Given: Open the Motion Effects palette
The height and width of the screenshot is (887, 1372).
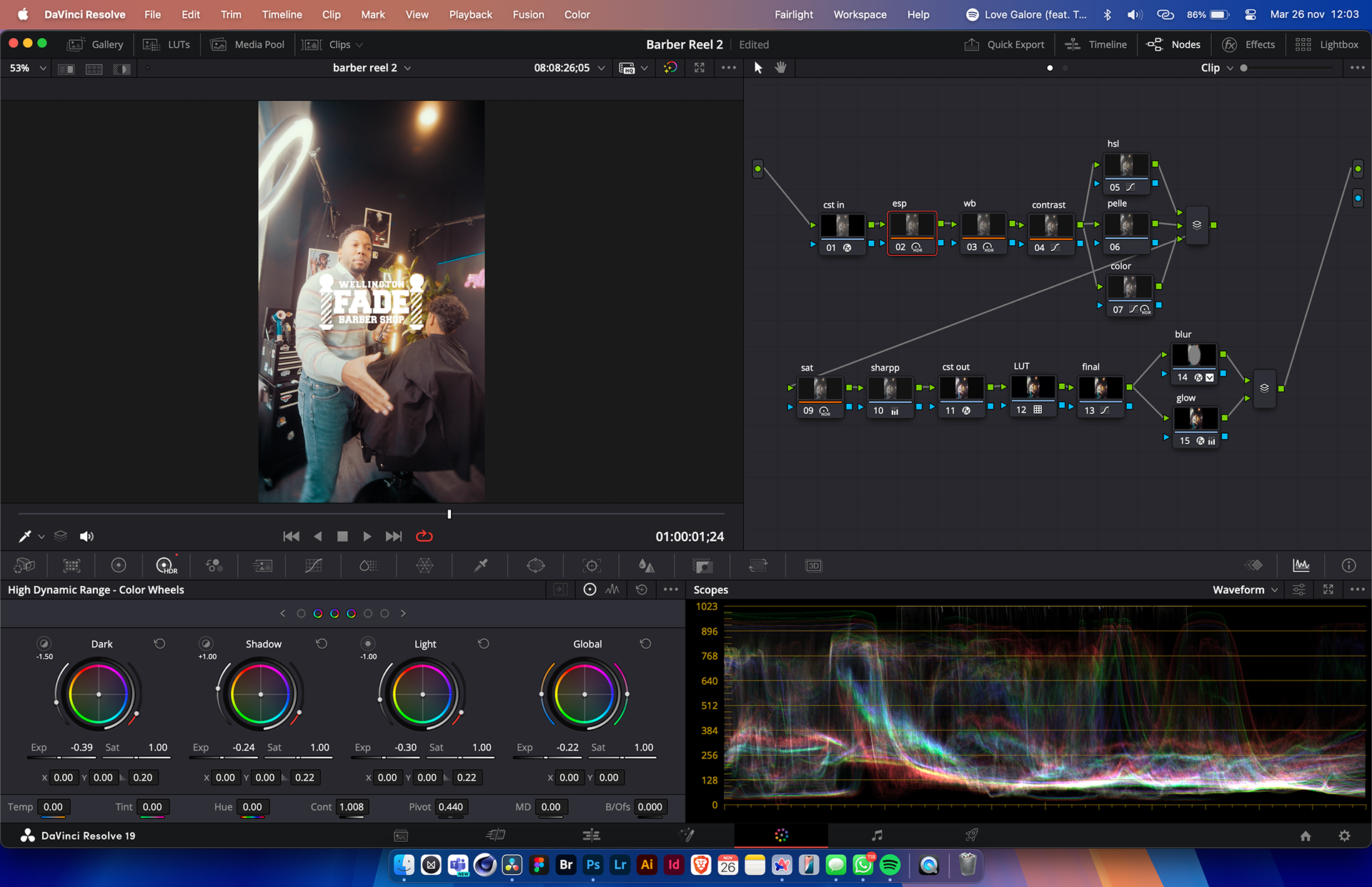Looking at the screenshot, I should [x=262, y=566].
